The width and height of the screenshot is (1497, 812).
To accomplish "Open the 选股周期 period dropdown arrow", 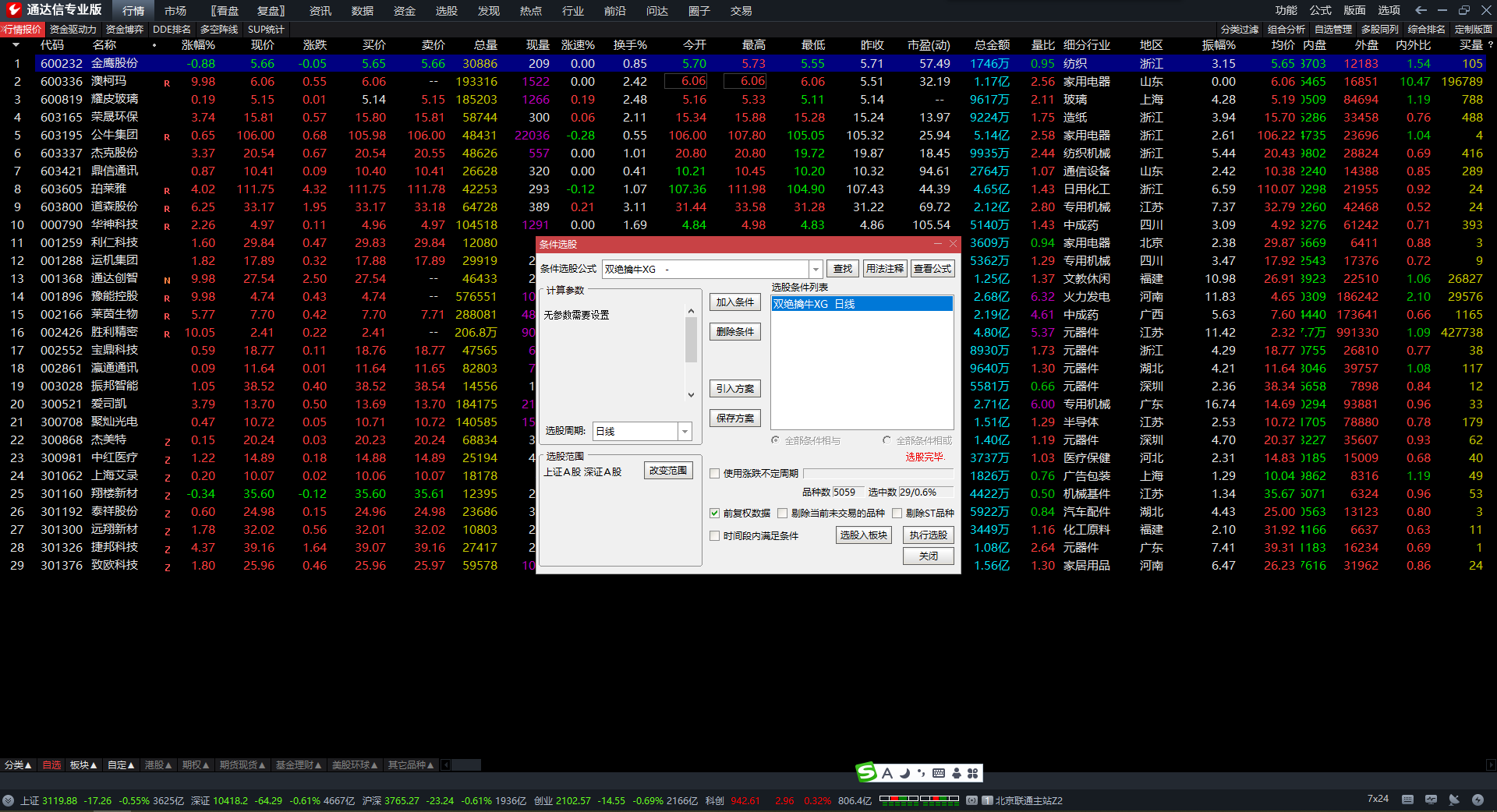I will pyautogui.click(x=685, y=431).
